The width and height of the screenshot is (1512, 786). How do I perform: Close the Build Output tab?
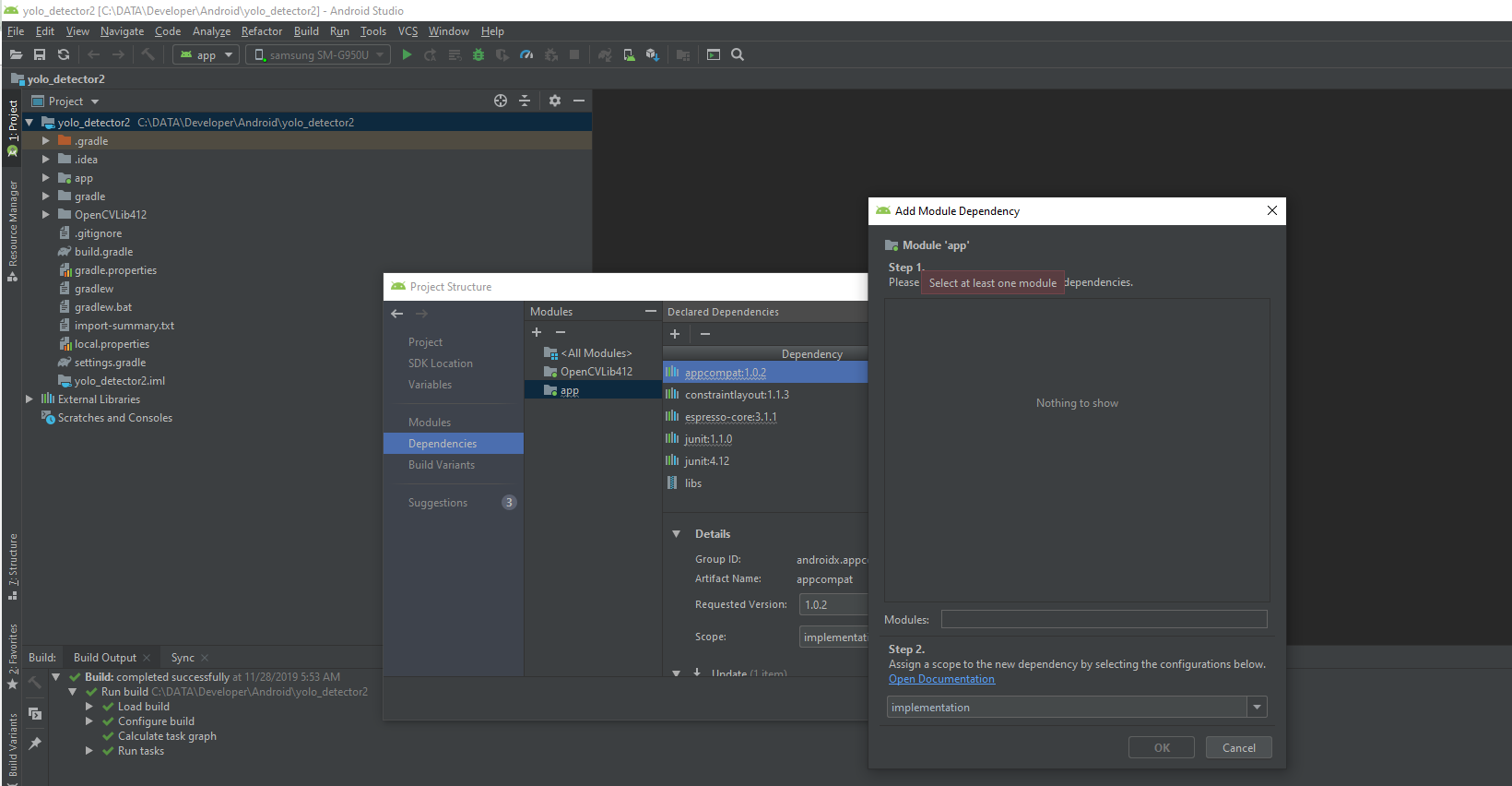tap(147, 658)
